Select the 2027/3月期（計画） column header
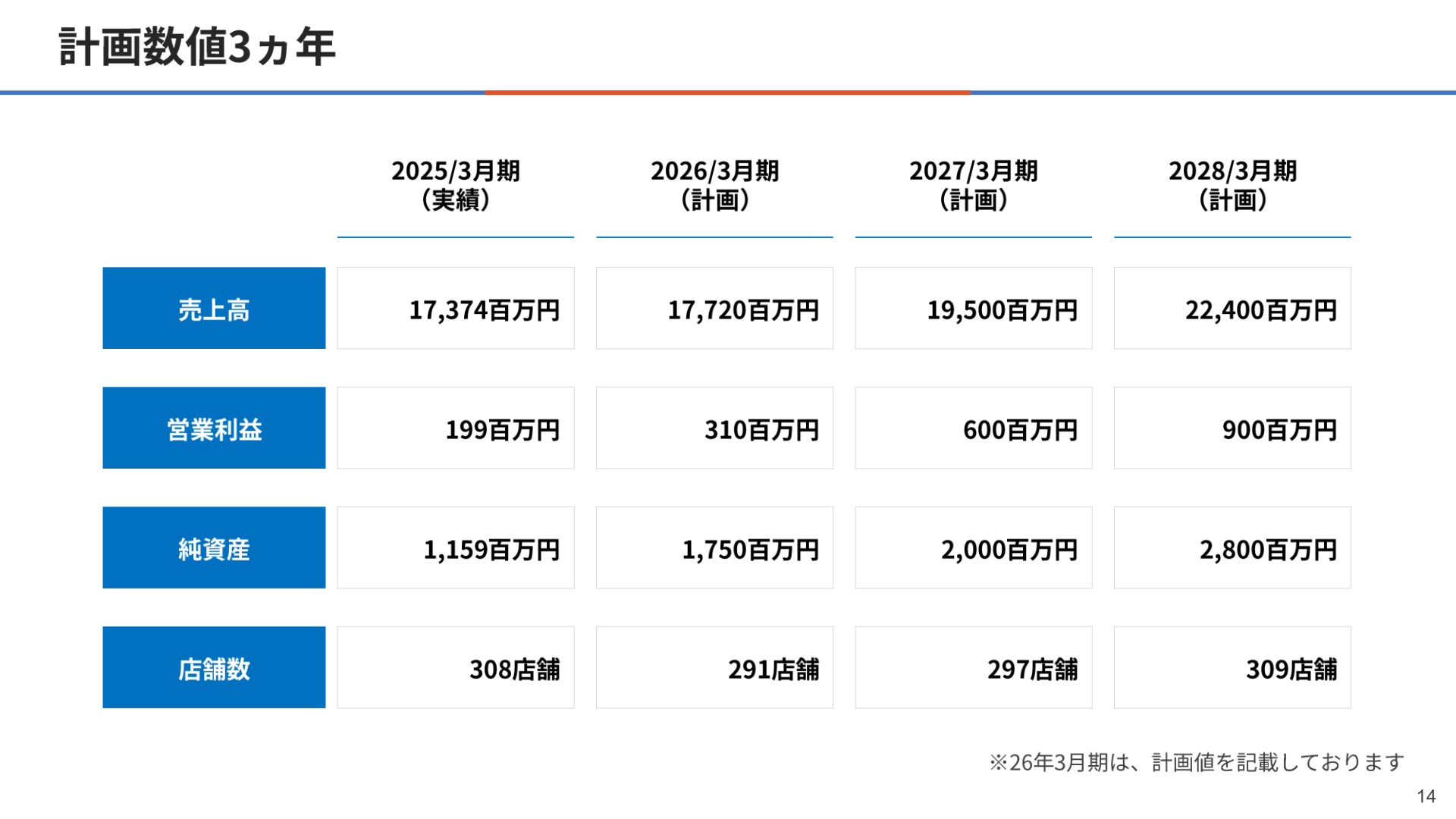The image size is (1456, 819). pyautogui.click(x=974, y=185)
